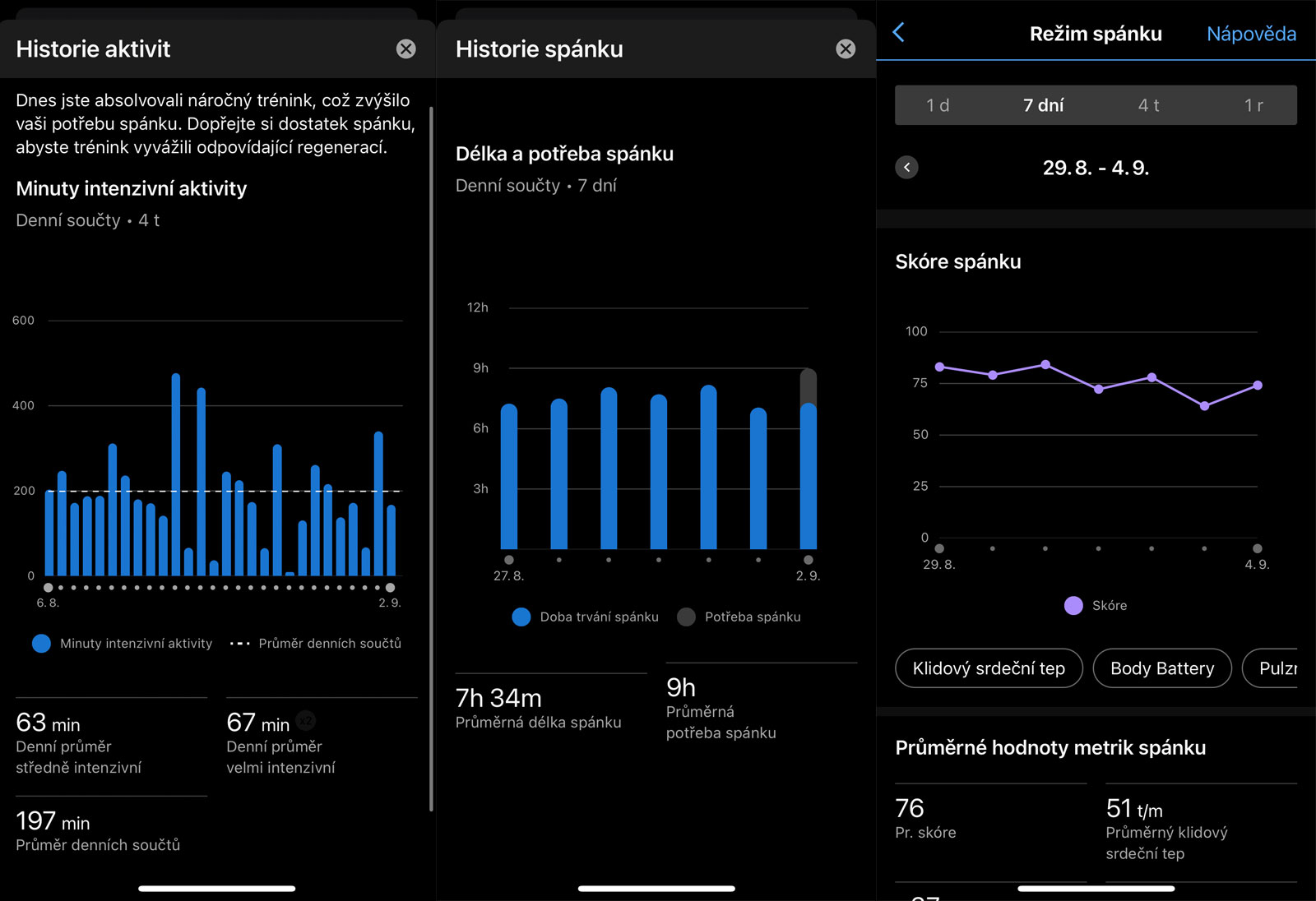The image size is (1316, 901).
Task: Switch to the 4 t range
Action: [1148, 105]
